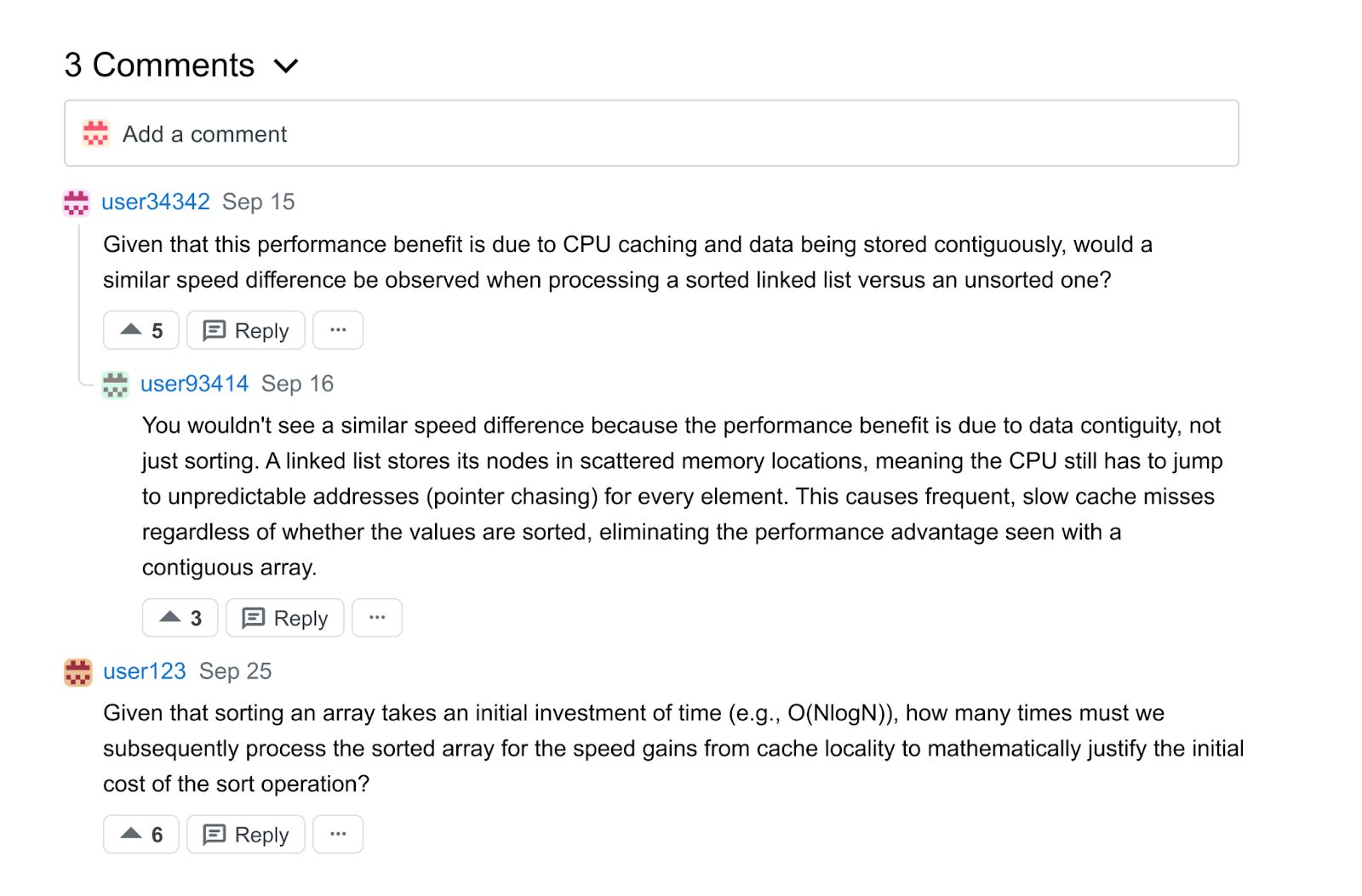This screenshot has width=1362, height=896.
Task: Click user93414's avatar icon
Action: [116, 385]
